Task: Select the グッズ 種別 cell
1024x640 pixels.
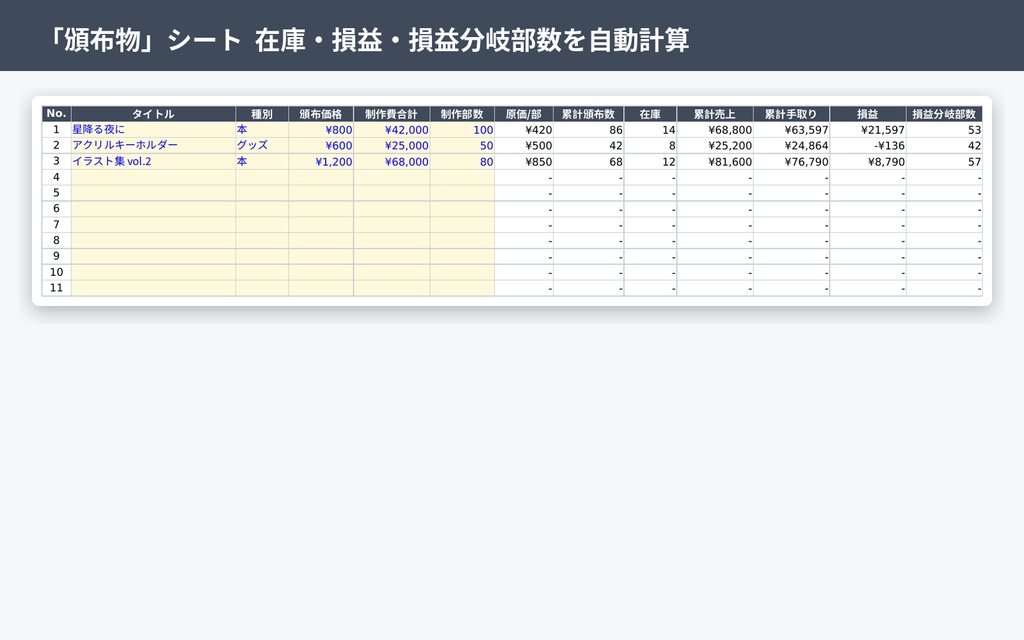Action: click(262, 145)
